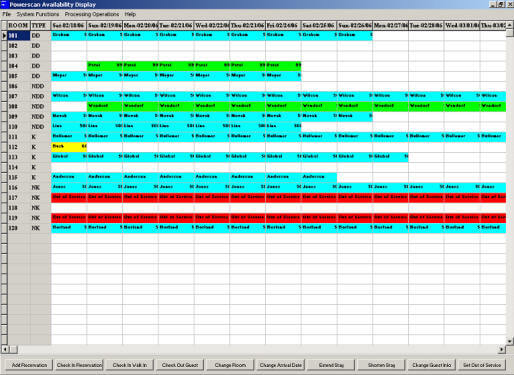Click the Set Out of Service button
The width and height of the screenshot is (514, 375).
[482, 365]
